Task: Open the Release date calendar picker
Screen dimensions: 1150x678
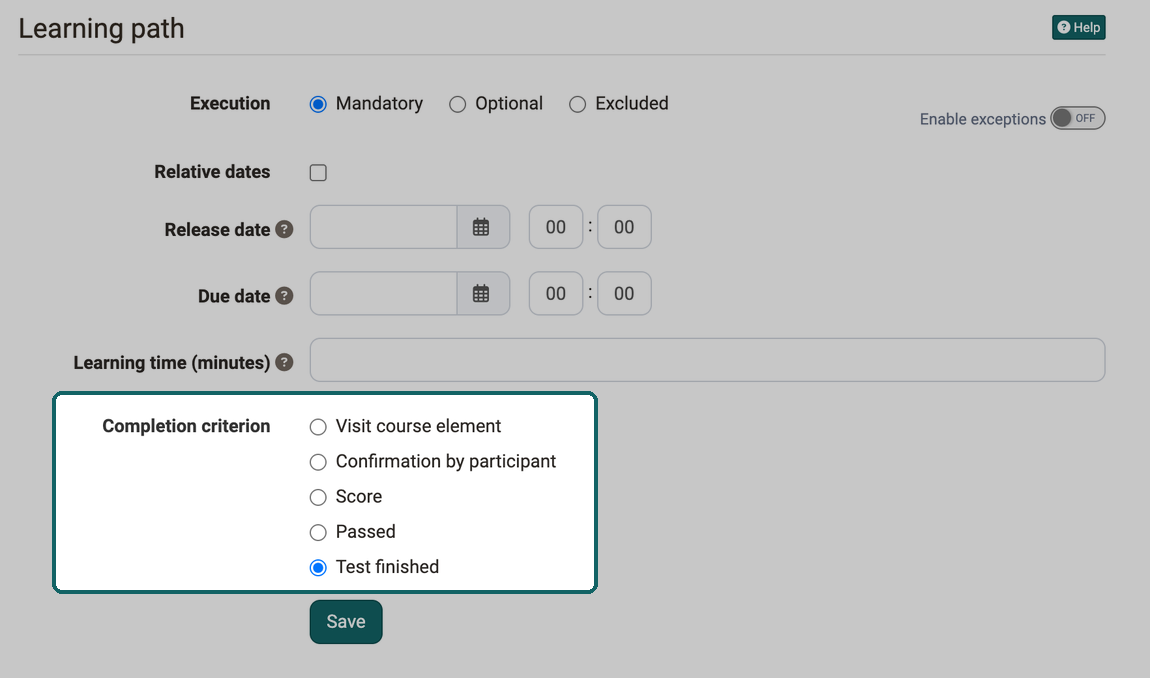Action: point(483,227)
